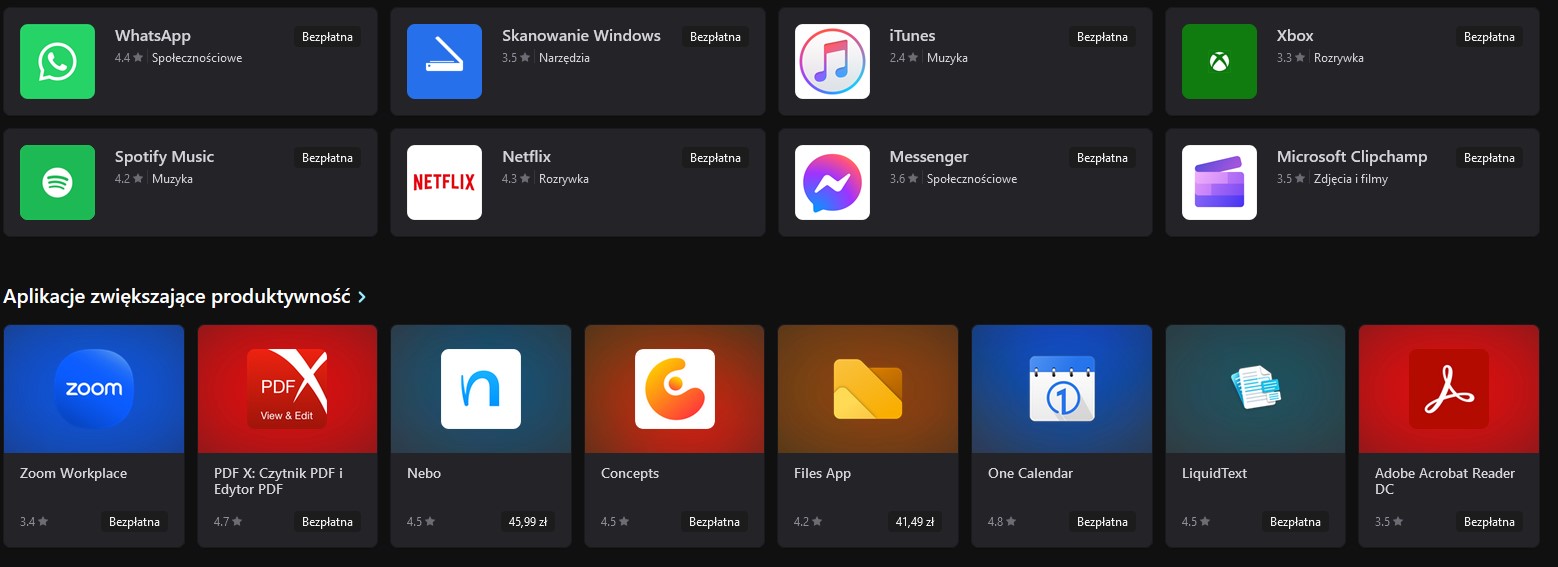Get Spotify Music with Bezpłatna button

point(328,158)
